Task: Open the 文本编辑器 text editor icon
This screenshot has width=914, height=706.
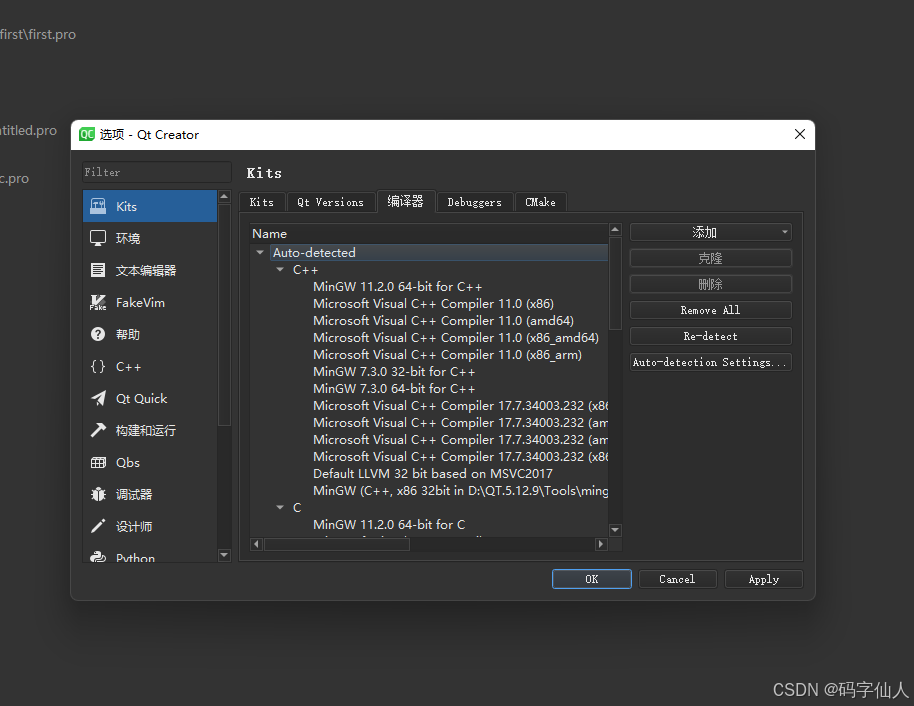Action: click(x=98, y=270)
